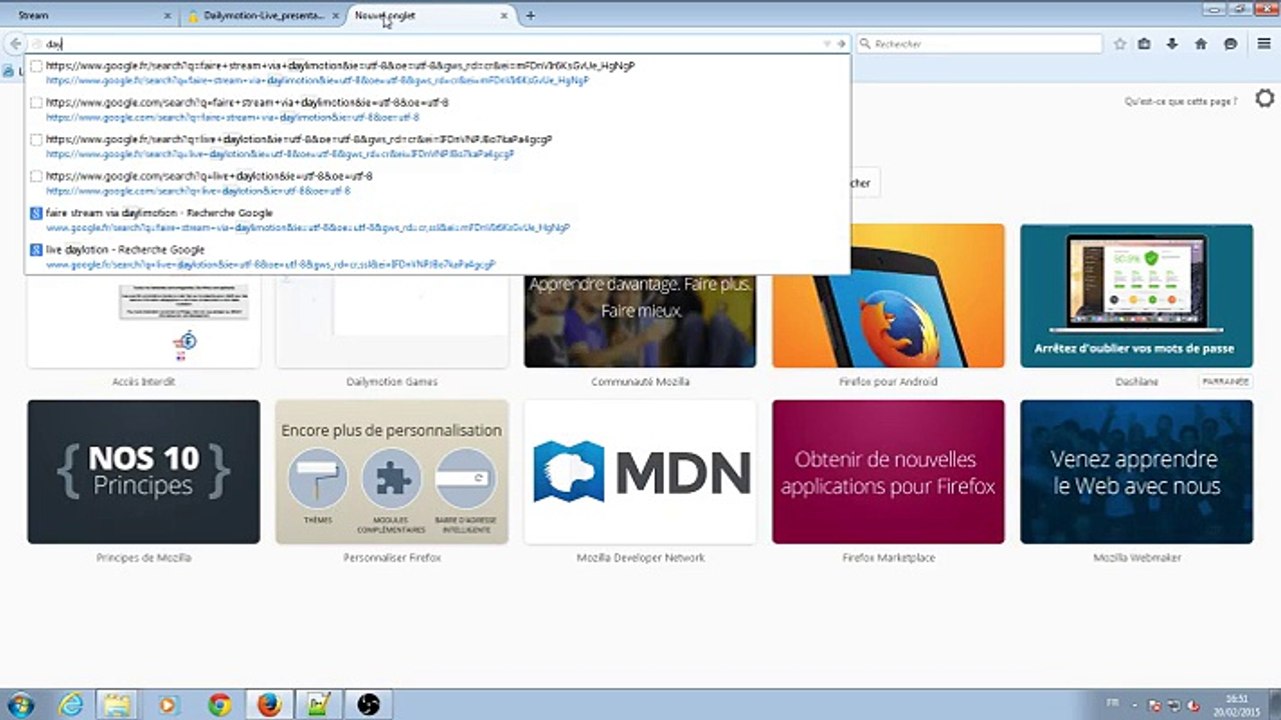Open the Firefox pour Android tile

click(888, 296)
